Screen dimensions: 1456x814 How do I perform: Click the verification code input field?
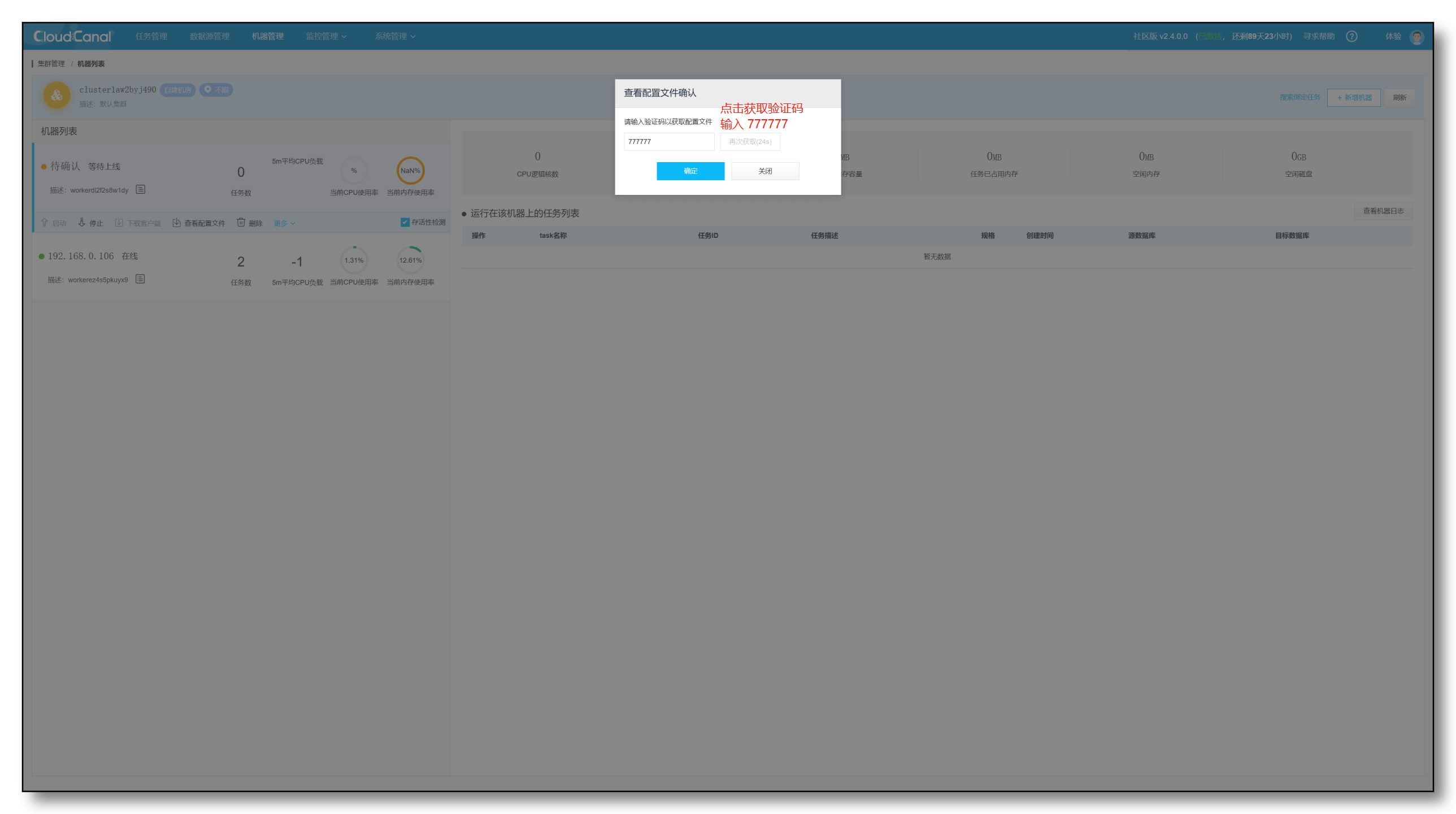tap(668, 142)
